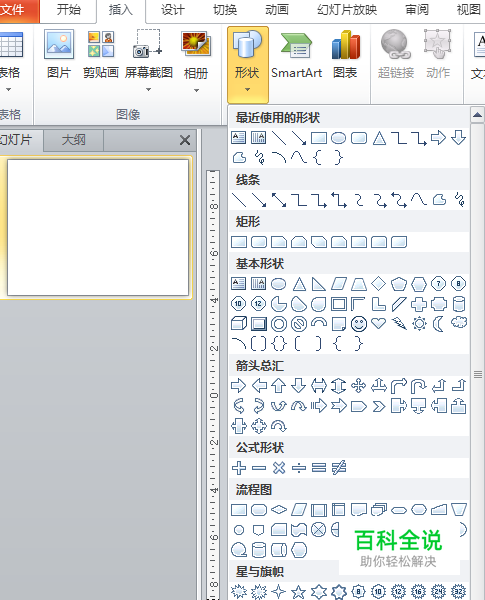Select scribble tool in 线条 section
The height and width of the screenshot is (600, 485).
[459, 200]
